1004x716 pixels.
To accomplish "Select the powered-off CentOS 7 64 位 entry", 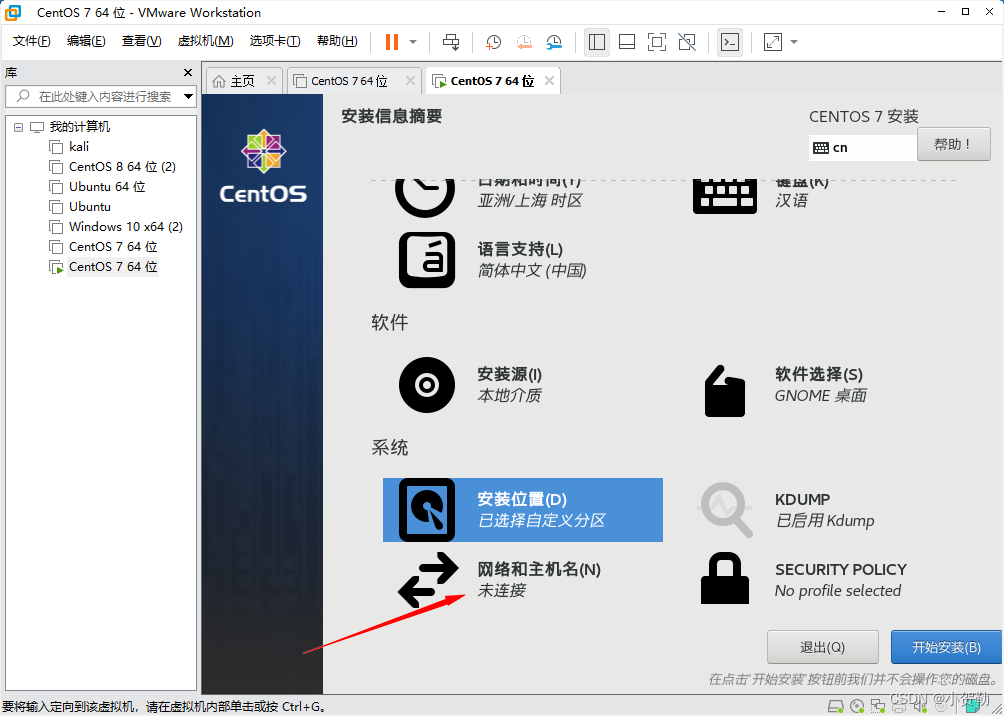I will tap(113, 246).
